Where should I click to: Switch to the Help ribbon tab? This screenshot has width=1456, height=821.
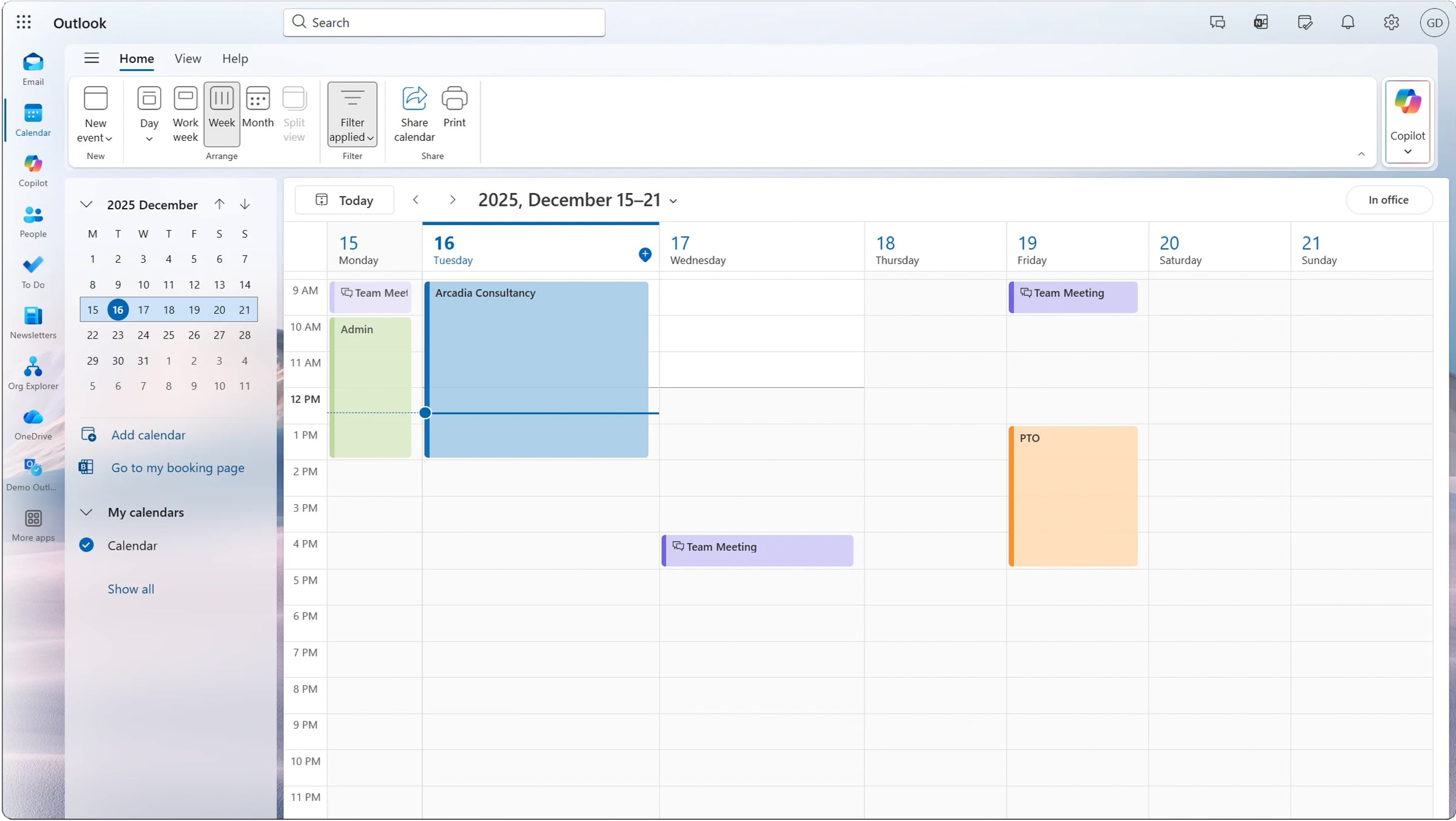click(x=235, y=59)
